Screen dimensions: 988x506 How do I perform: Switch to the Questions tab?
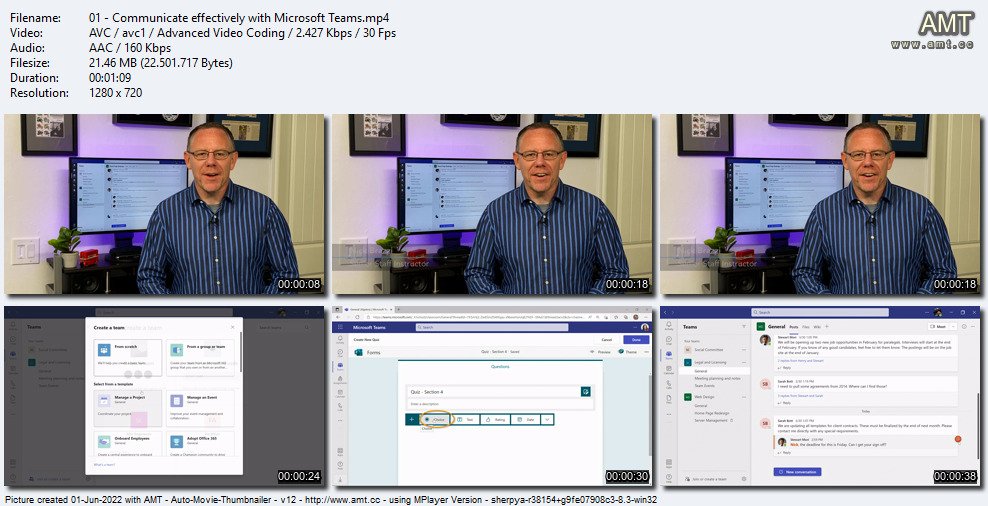500,366
